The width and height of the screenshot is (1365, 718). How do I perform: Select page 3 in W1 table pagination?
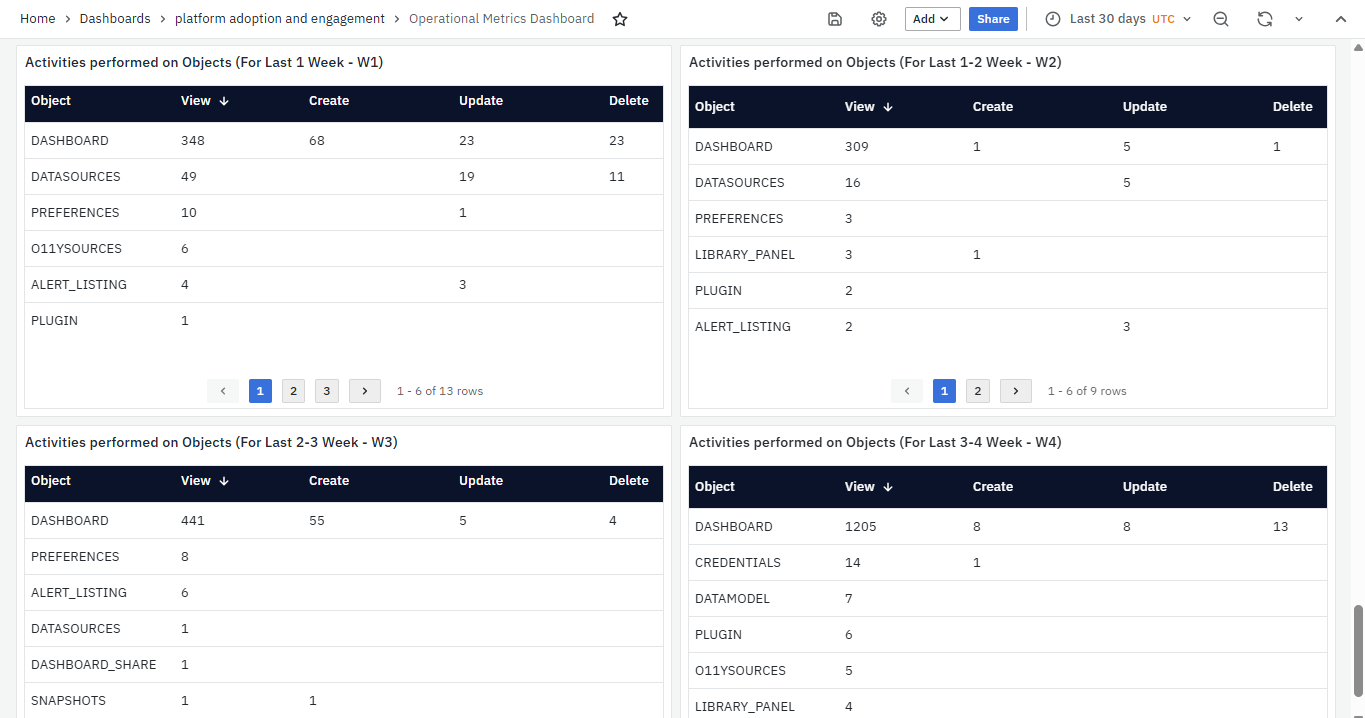(x=326, y=391)
